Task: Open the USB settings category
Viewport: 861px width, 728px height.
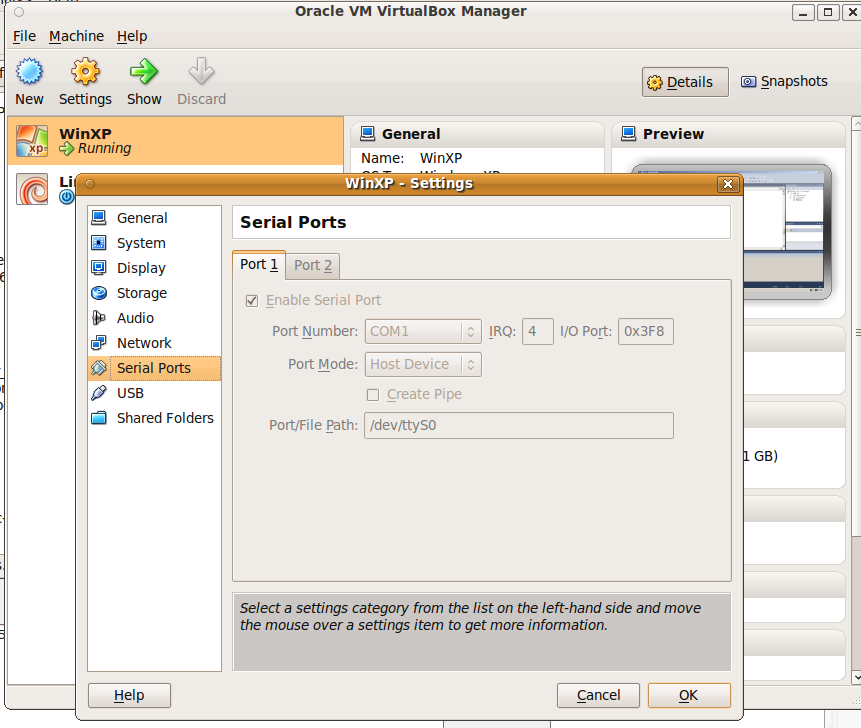Action: click(x=154, y=393)
